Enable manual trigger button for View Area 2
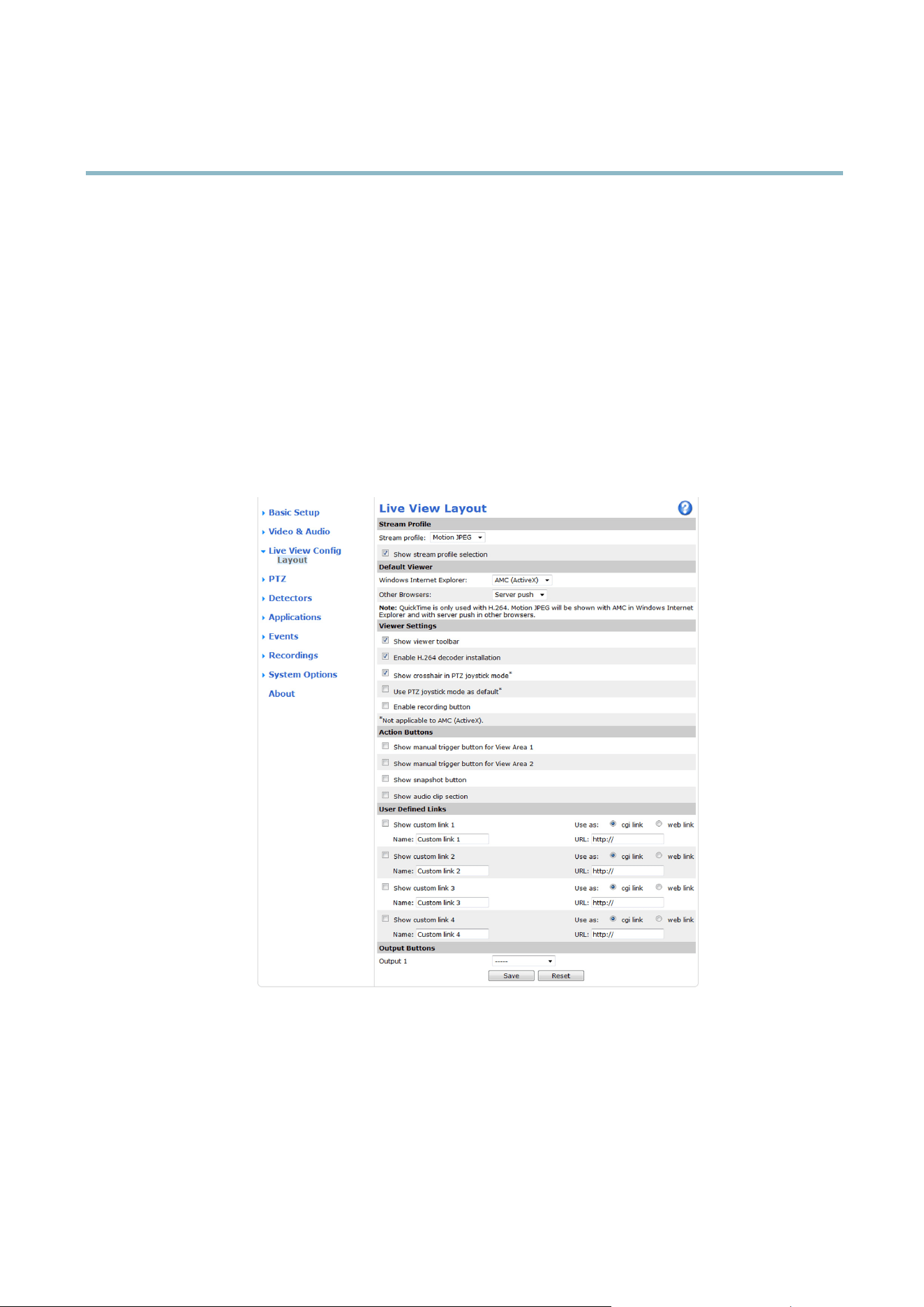 (385, 762)
